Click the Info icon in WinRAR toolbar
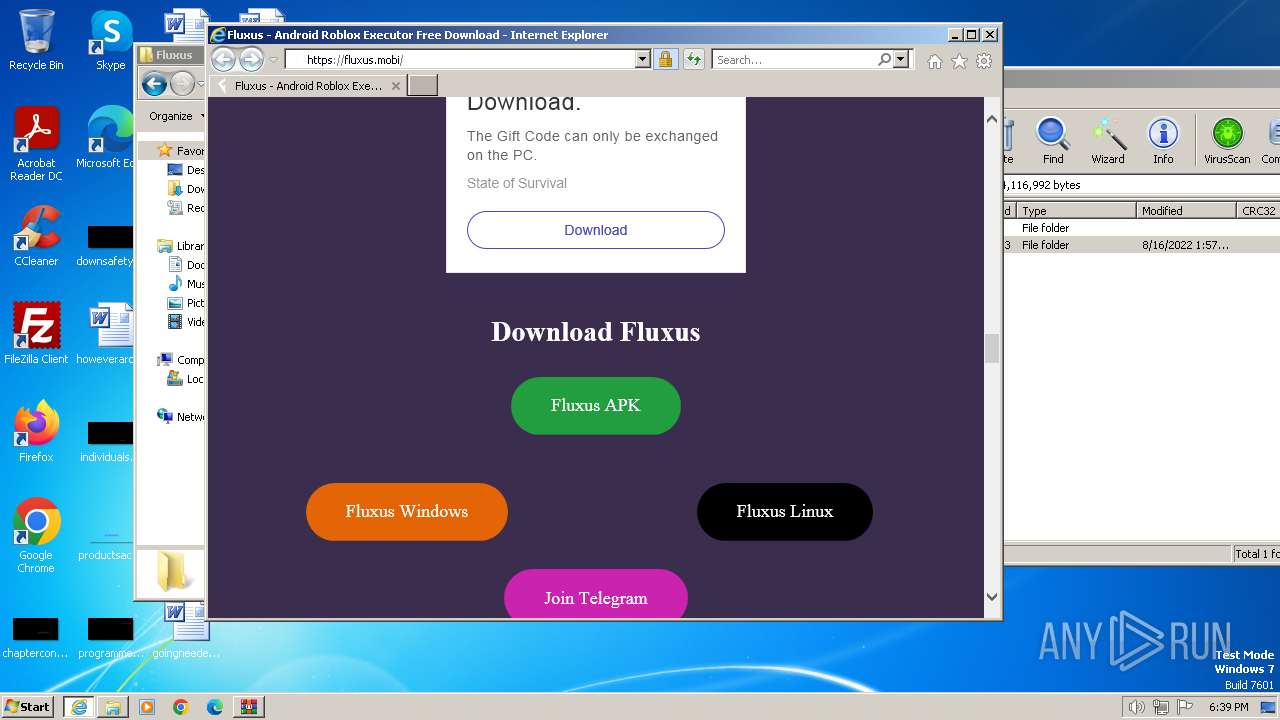Viewport: 1280px width, 720px height. (x=1163, y=140)
